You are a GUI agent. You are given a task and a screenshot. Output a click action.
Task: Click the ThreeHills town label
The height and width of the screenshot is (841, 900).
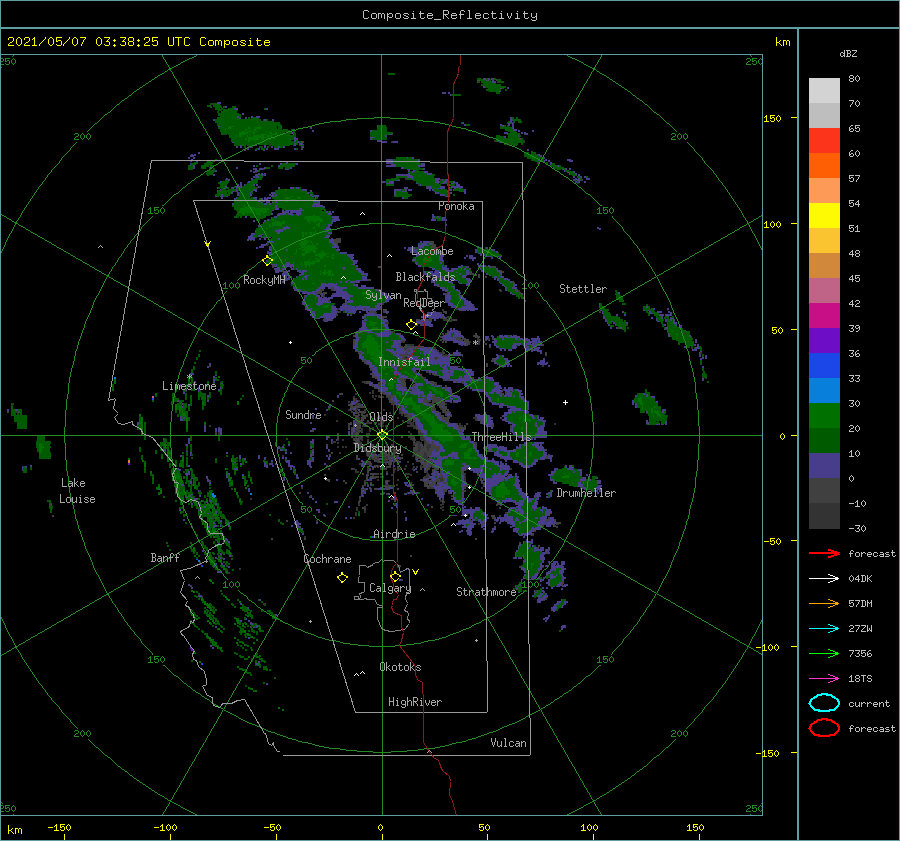pos(502,437)
